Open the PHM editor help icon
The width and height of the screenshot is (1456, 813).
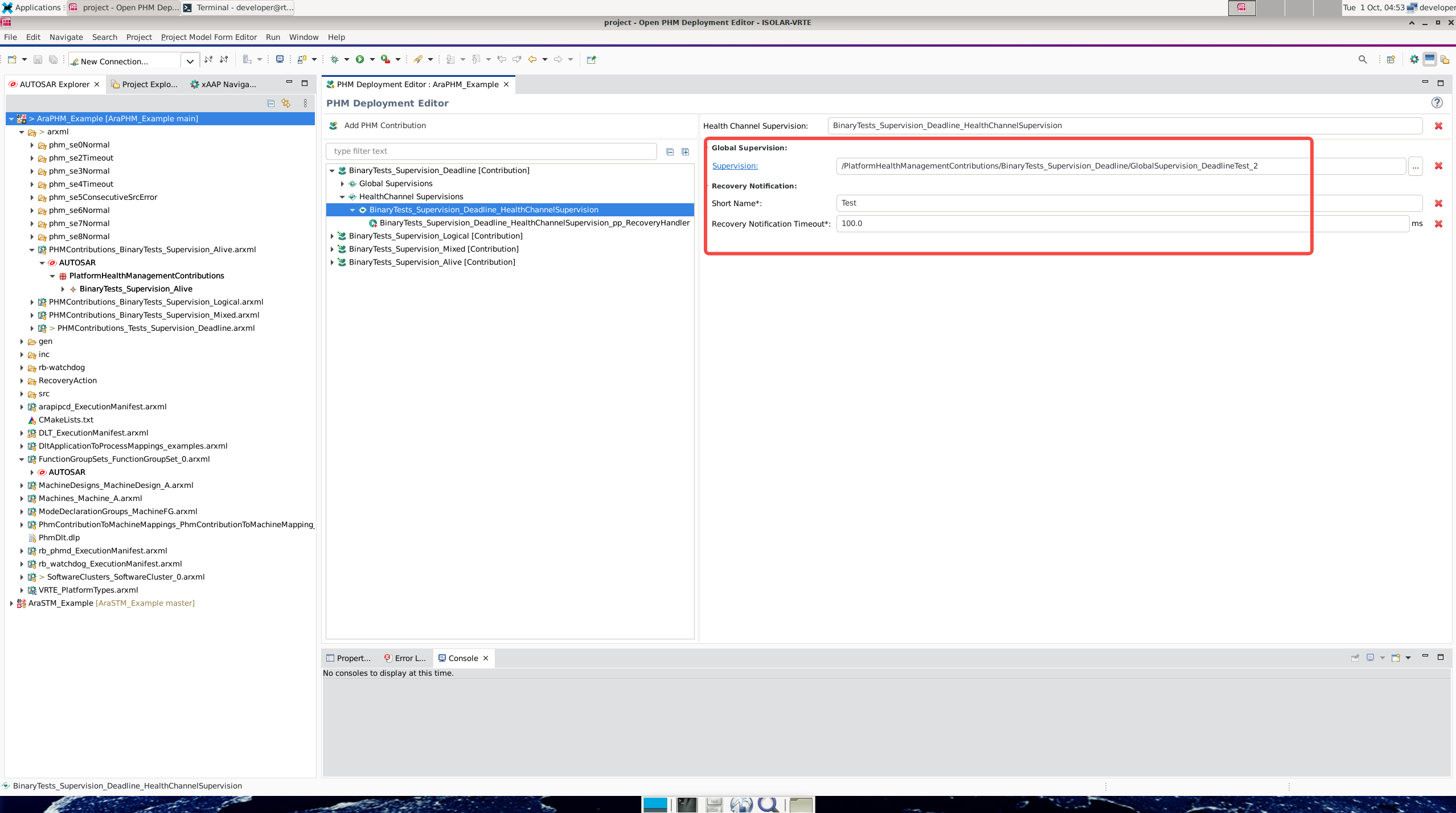(x=1437, y=103)
